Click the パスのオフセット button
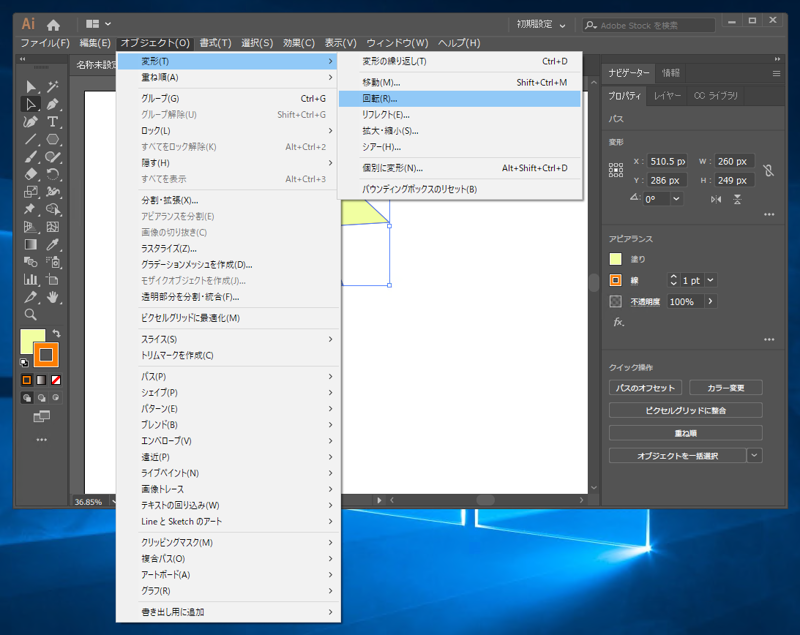The height and width of the screenshot is (635, 800). [x=645, y=388]
